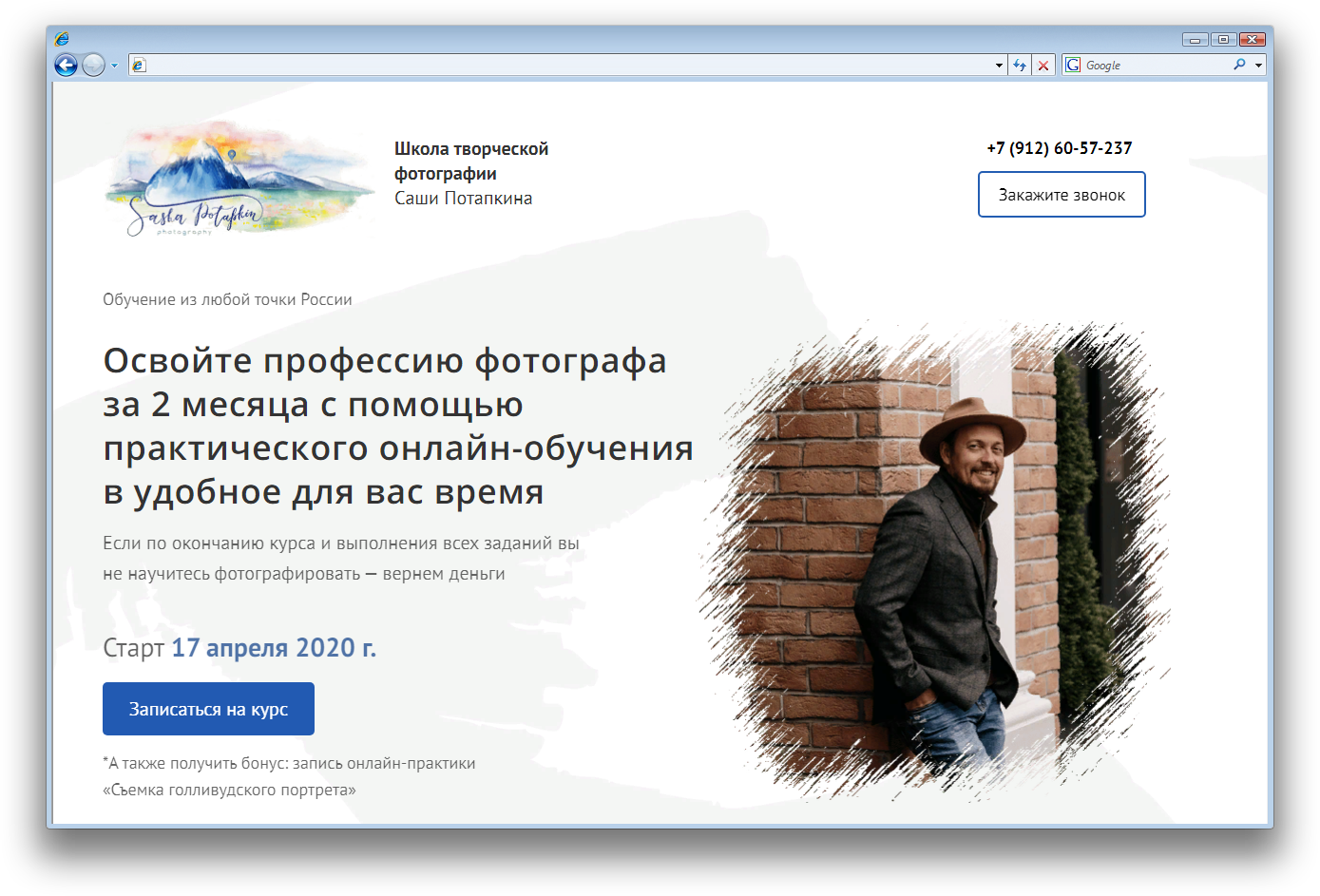Click the Sasha Potapkin watercolor logo
The image size is (1320, 896).
click(238, 181)
